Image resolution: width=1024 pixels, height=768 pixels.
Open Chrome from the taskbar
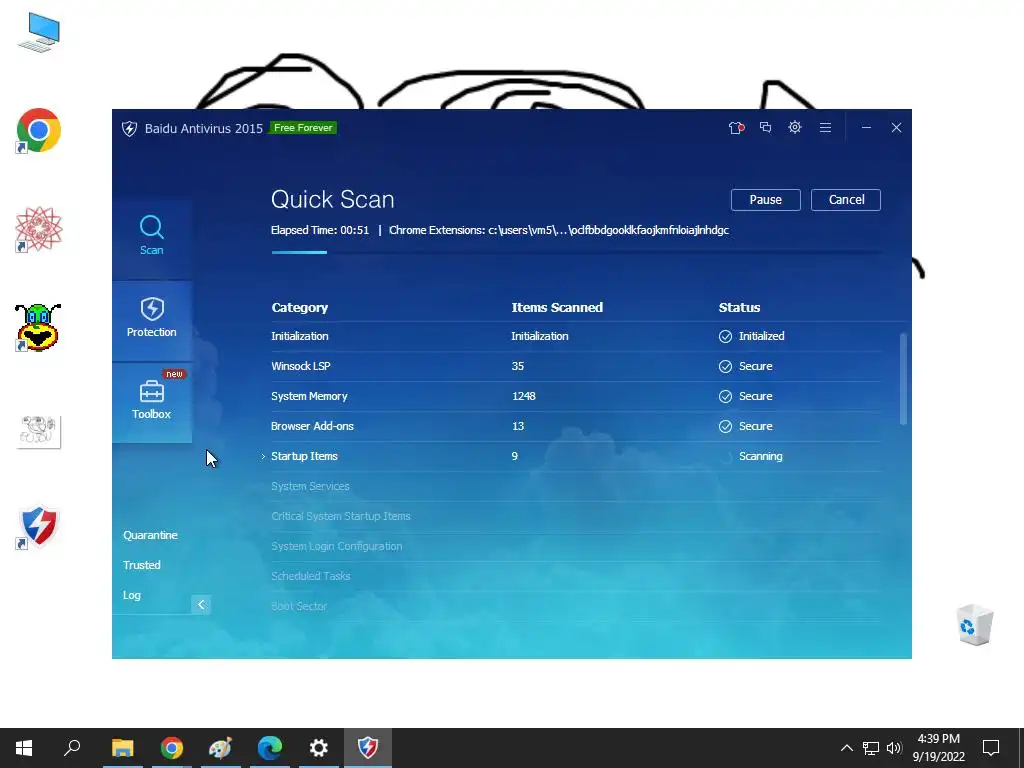coord(172,748)
